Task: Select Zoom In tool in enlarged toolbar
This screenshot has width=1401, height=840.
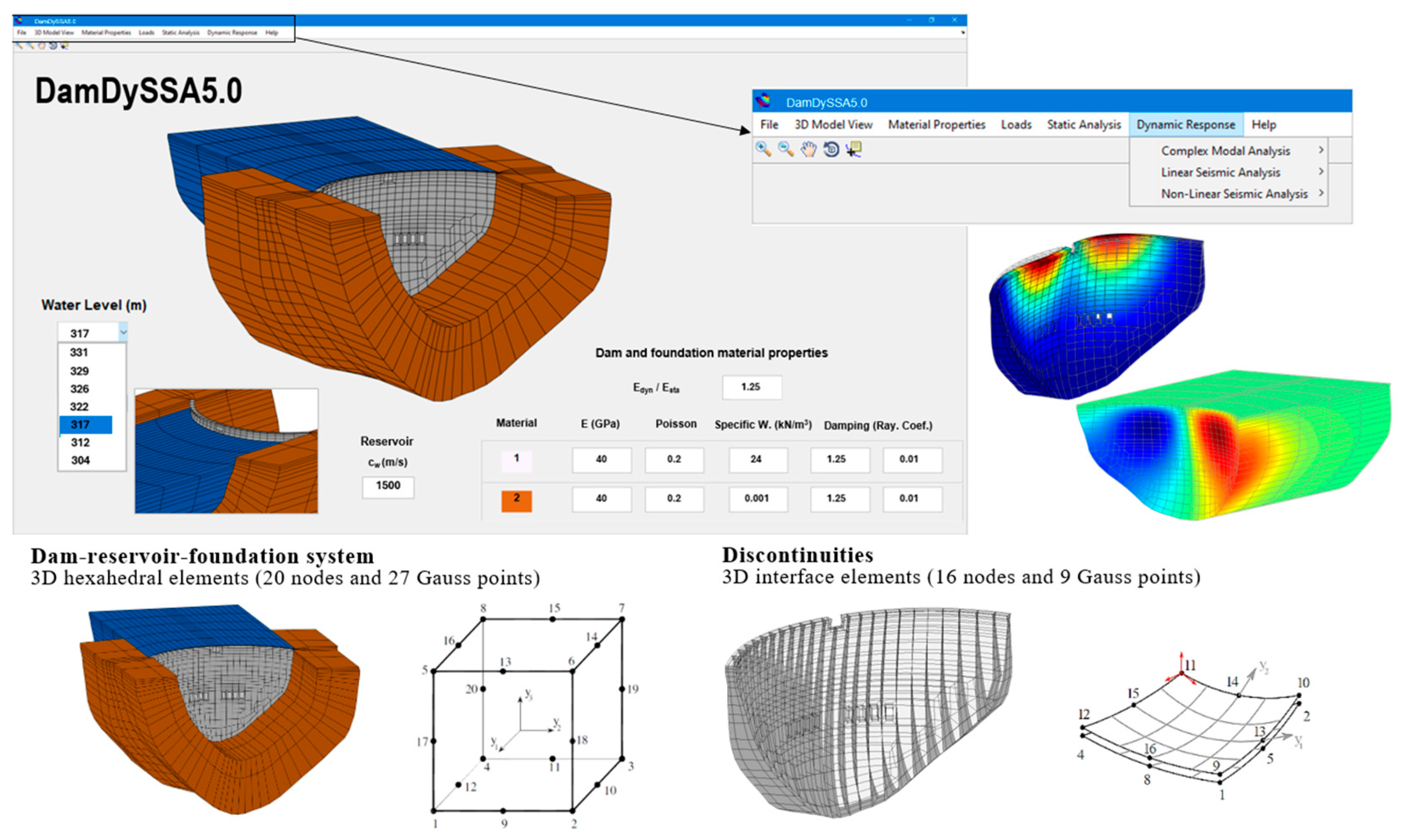Action: (x=763, y=149)
